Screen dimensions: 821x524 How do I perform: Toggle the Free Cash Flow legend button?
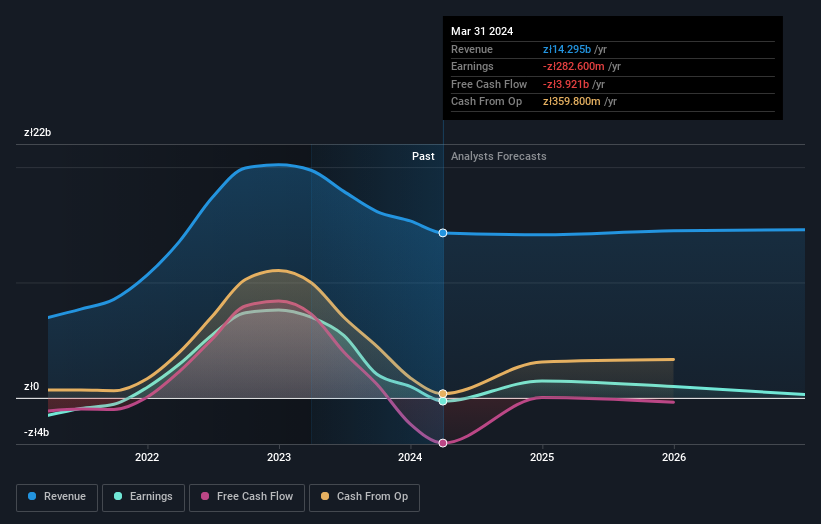(x=247, y=497)
